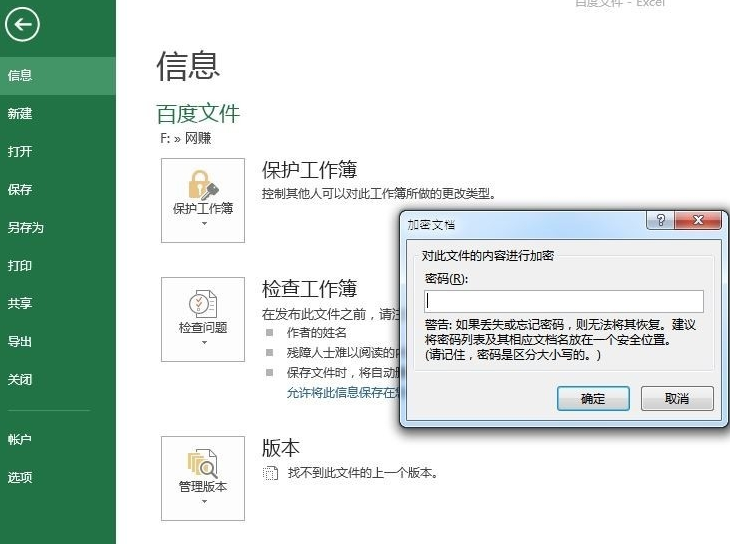Open the 导出 sidebar entry
The height and width of the screenshot is (544, 730).
click(x=58, y=342)
